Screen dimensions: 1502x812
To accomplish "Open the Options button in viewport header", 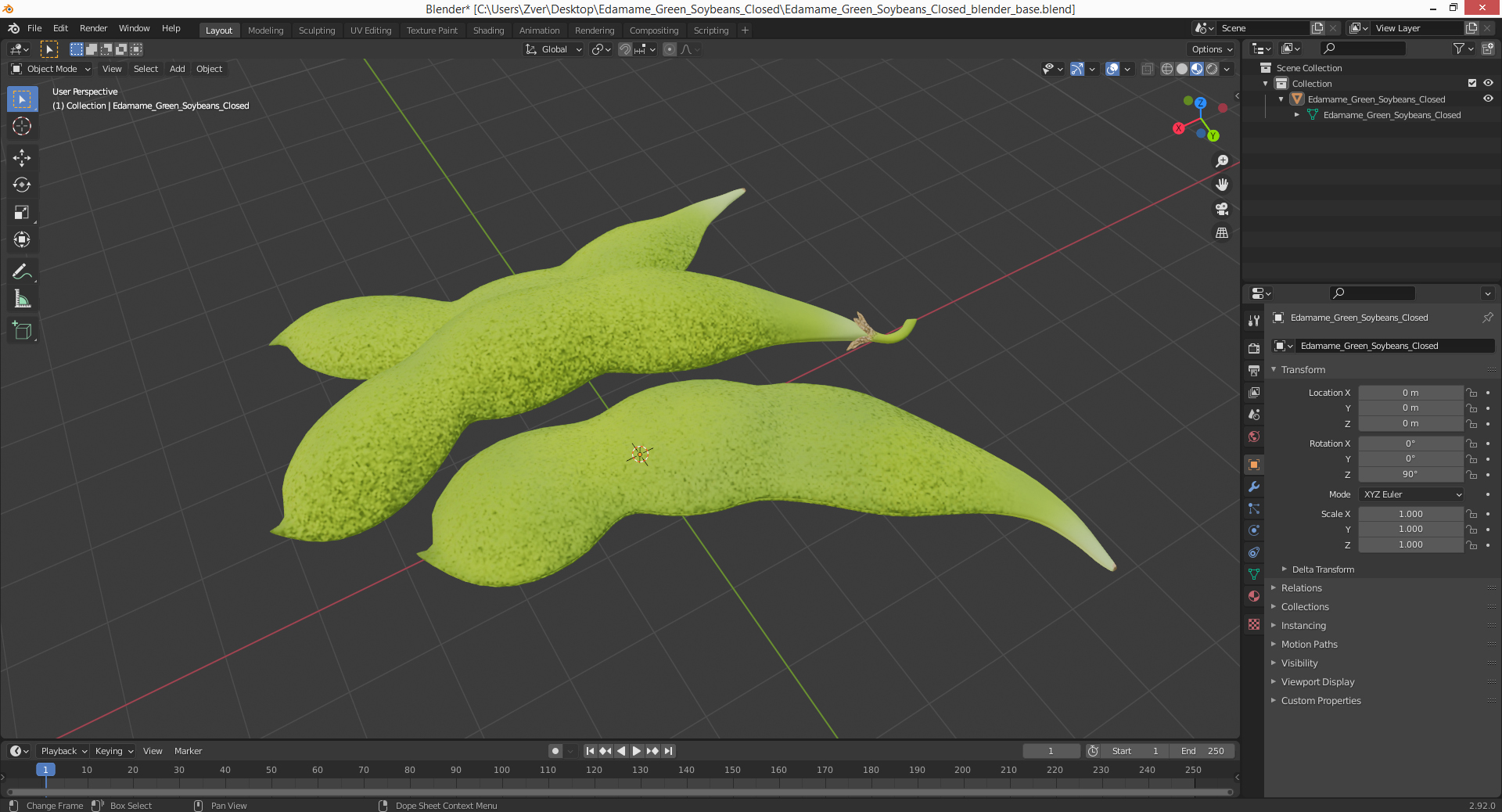I will (1212, 49).
